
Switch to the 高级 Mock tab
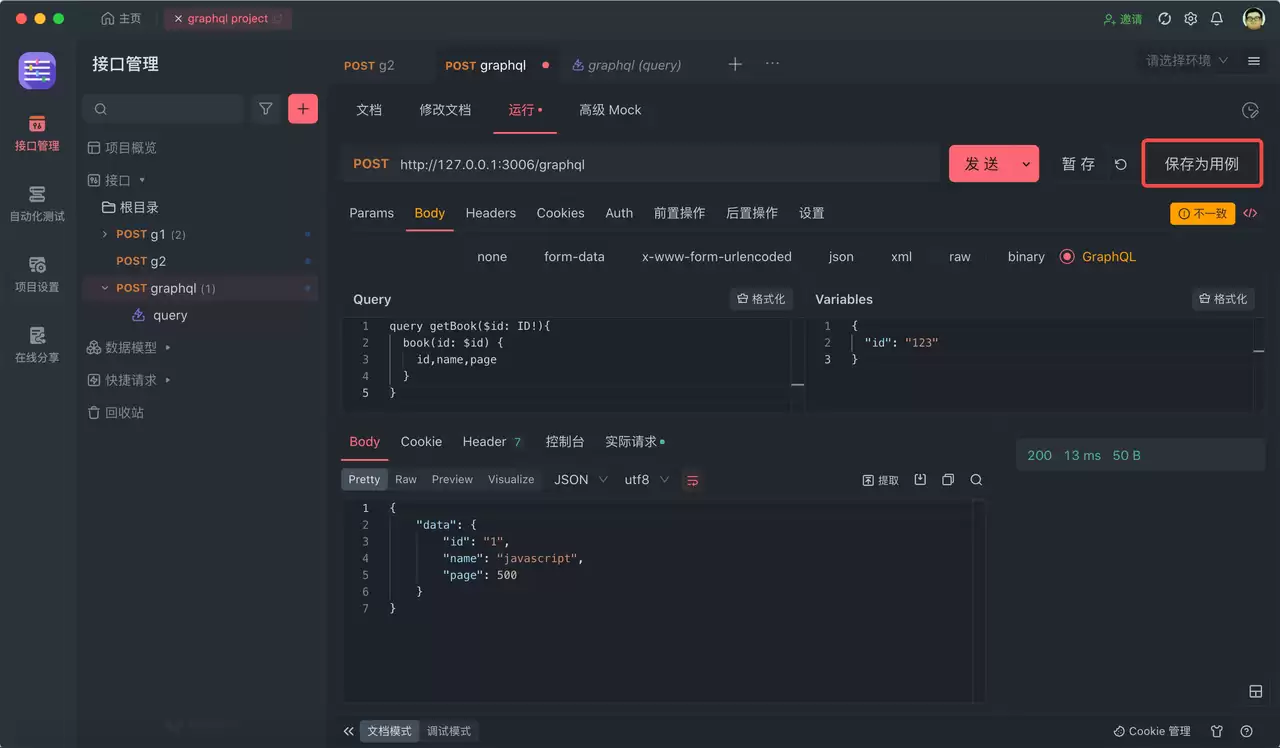tap(610, 110)
